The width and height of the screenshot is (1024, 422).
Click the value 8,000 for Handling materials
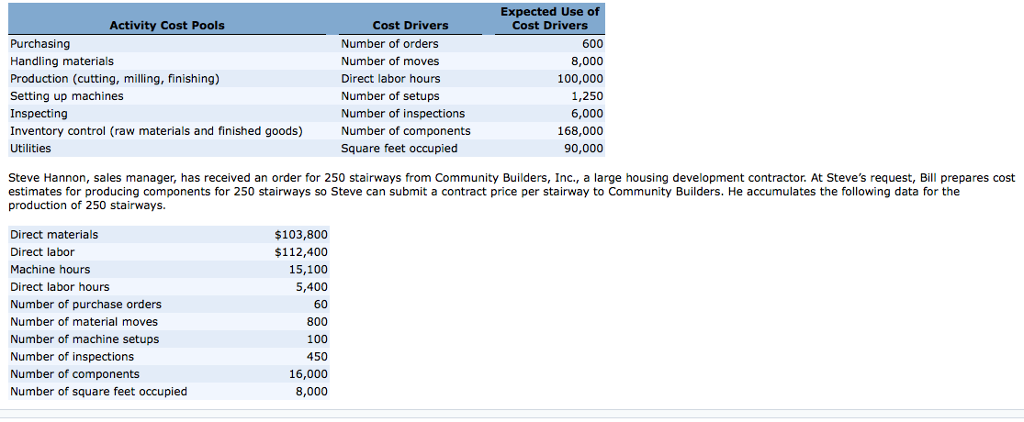[x=587, y=61]
